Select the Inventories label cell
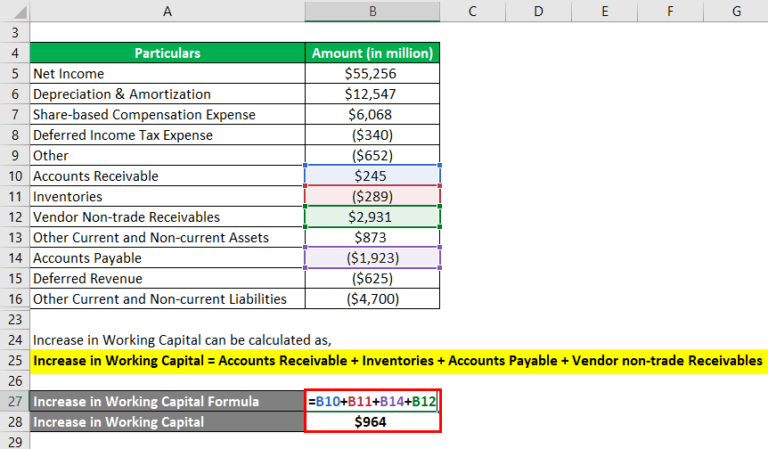The height and width of the screenshot is (449, 768). point(167,196)
